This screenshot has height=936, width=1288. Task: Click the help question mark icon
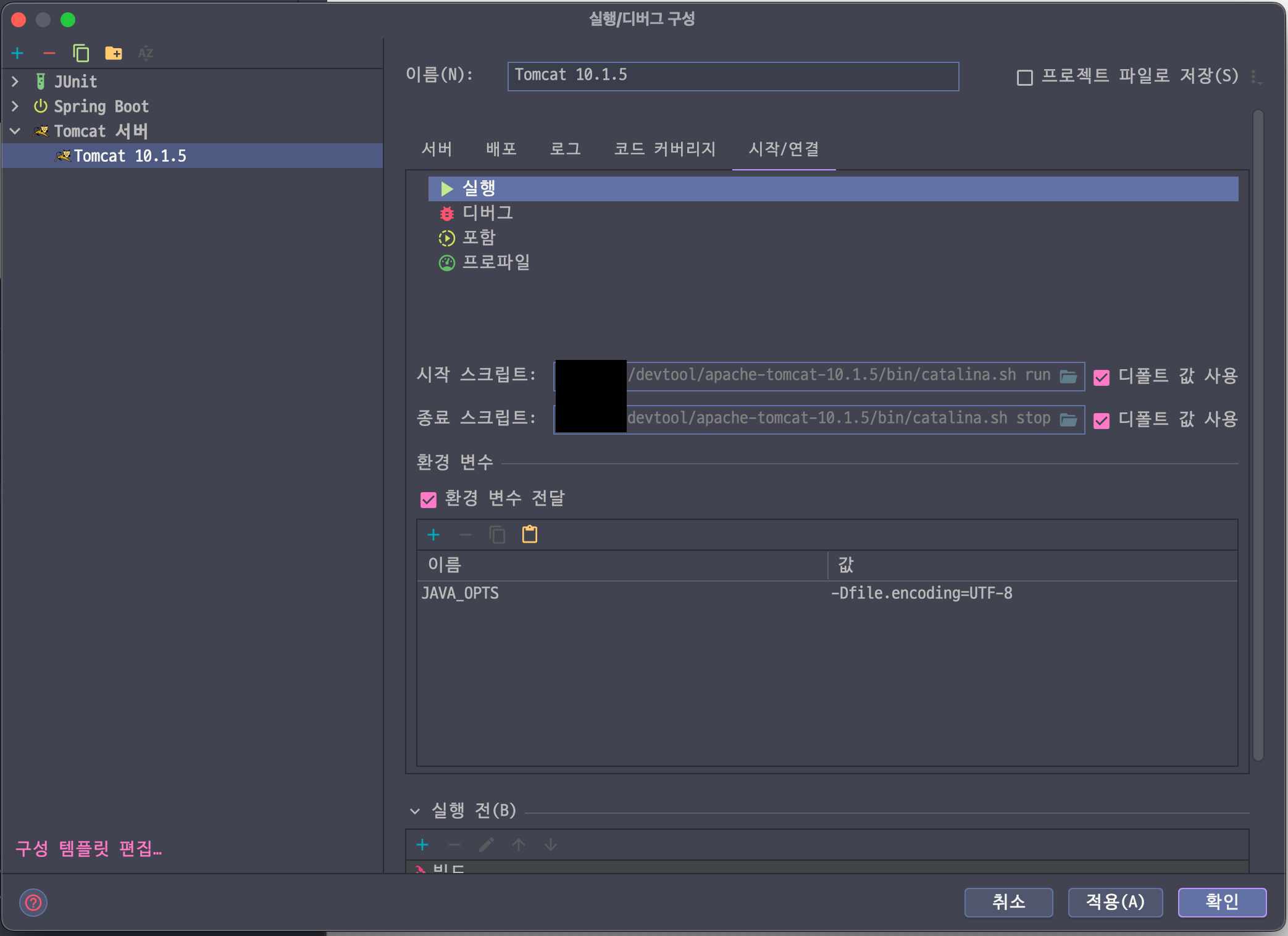[x=33, y=903]
